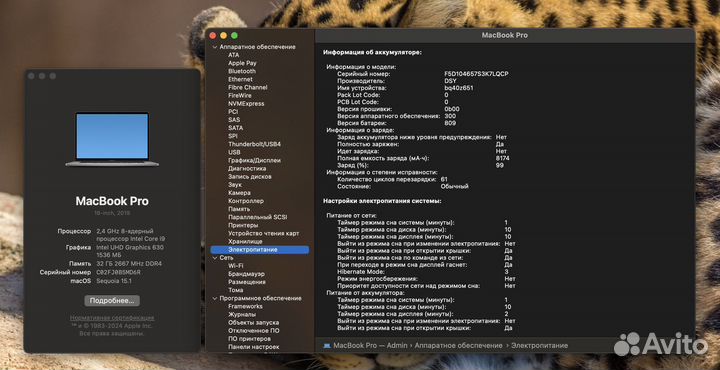Collapse the Сеть section chevron
The height and width of the screenshot is (370, 720).
(x=214, y=258)
